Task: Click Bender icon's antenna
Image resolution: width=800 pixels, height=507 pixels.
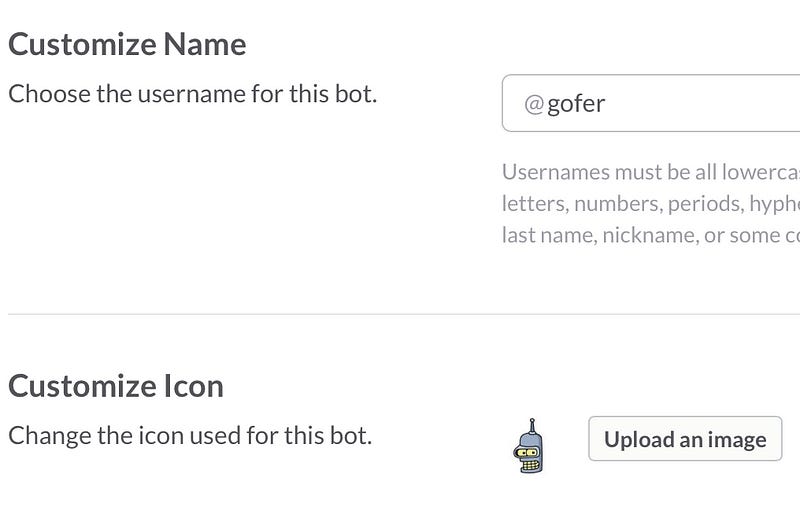Action: point(532,425)
